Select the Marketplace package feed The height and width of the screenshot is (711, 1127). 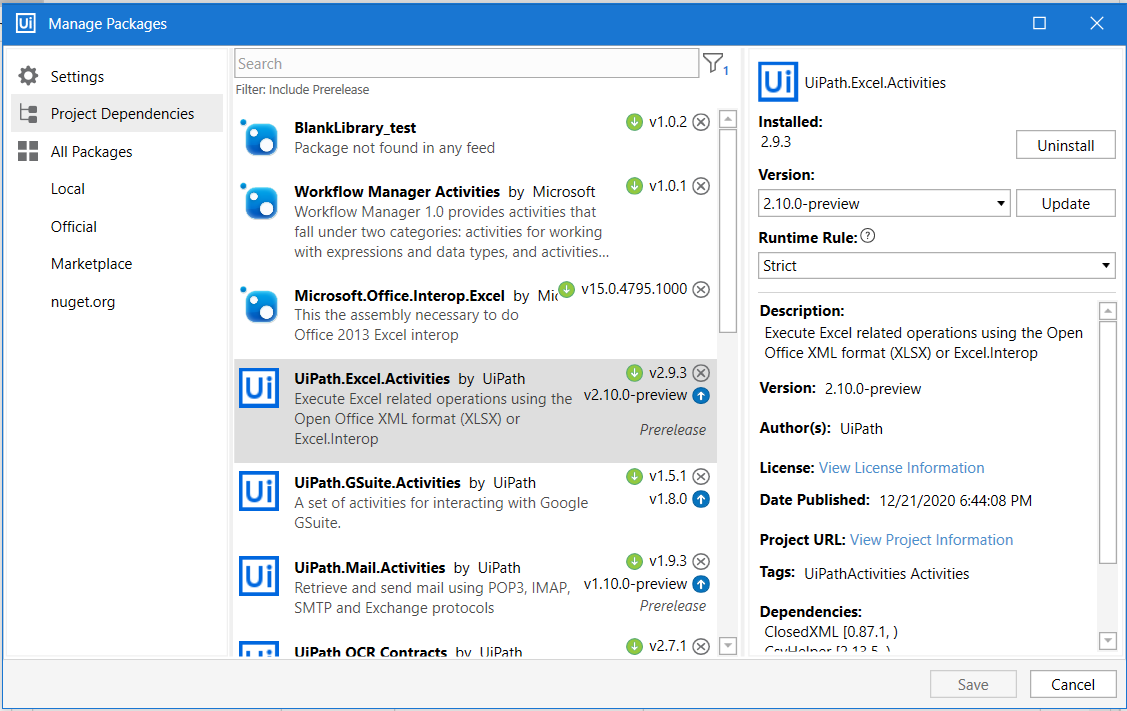[91, 264]
